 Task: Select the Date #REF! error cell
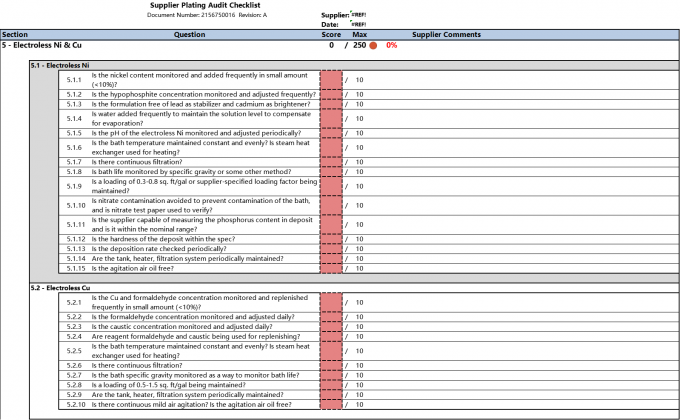tap(359, 25)
